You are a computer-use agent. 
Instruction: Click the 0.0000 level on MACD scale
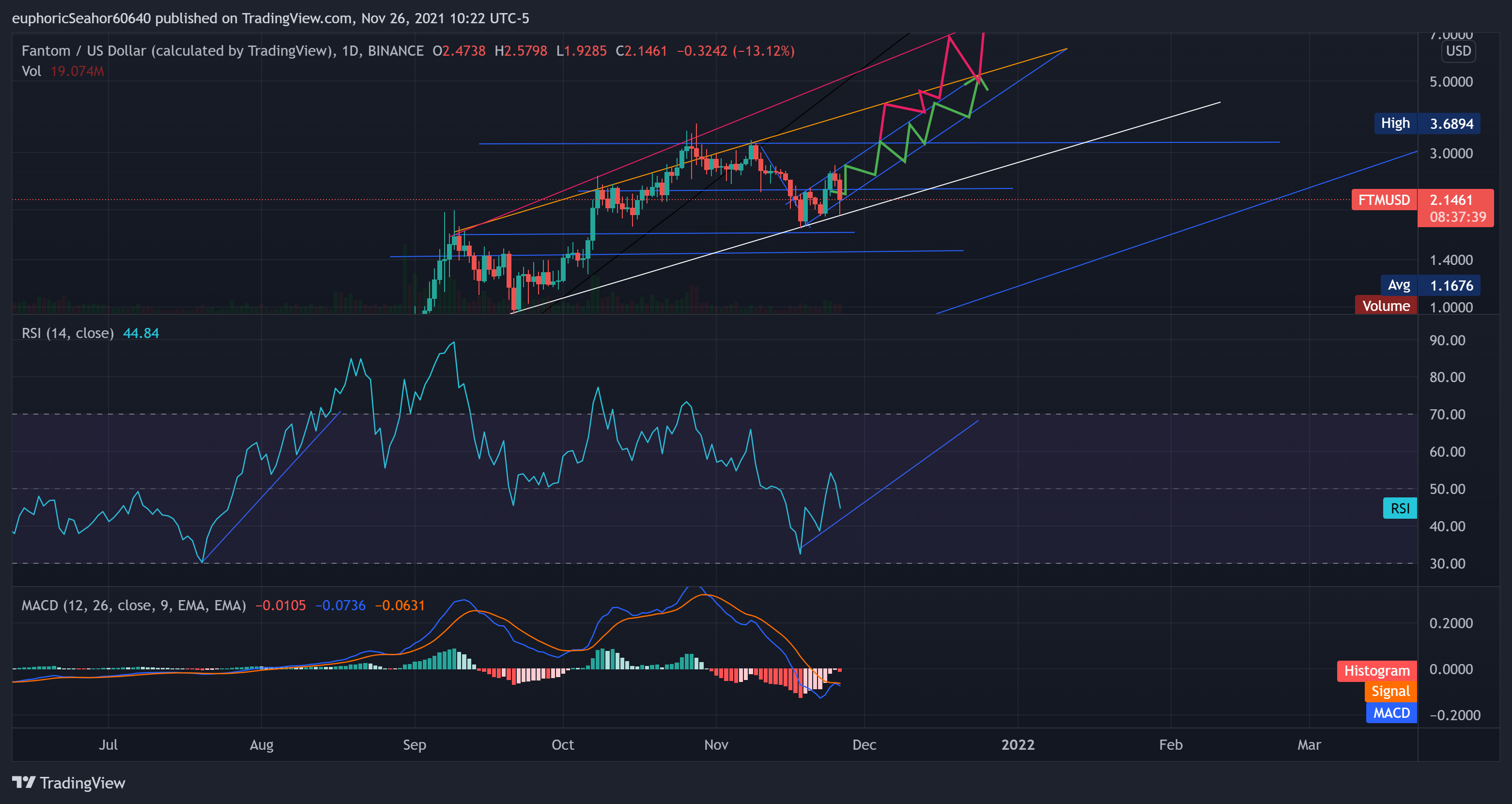click(1451, 669)
